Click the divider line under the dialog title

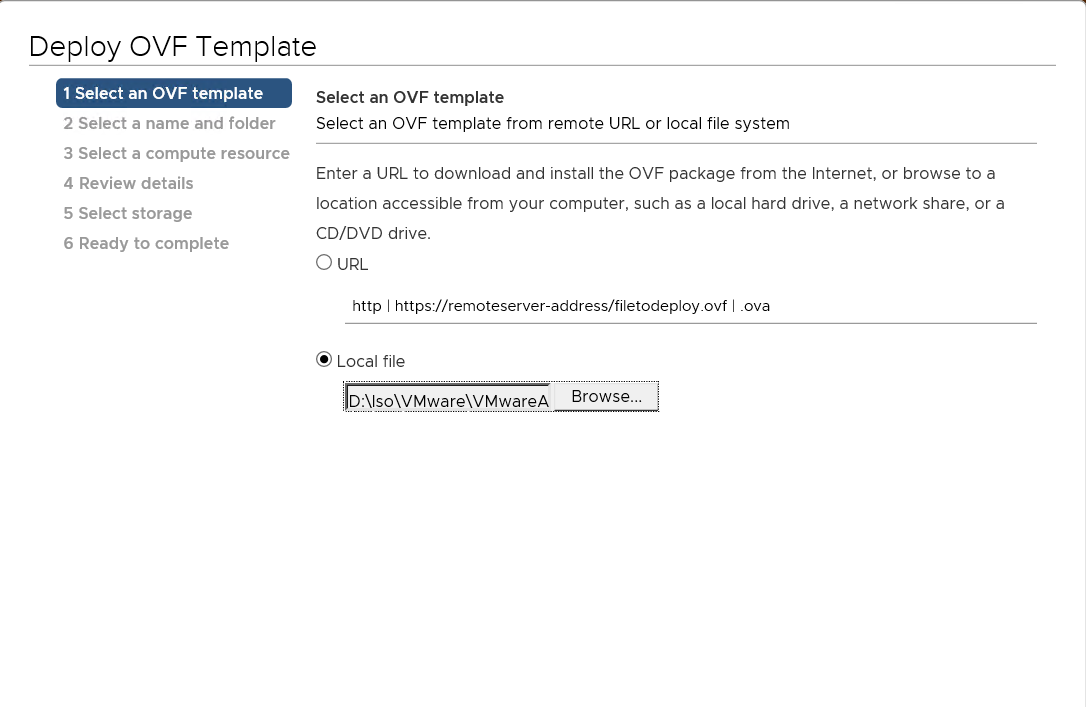click(542, 65)
